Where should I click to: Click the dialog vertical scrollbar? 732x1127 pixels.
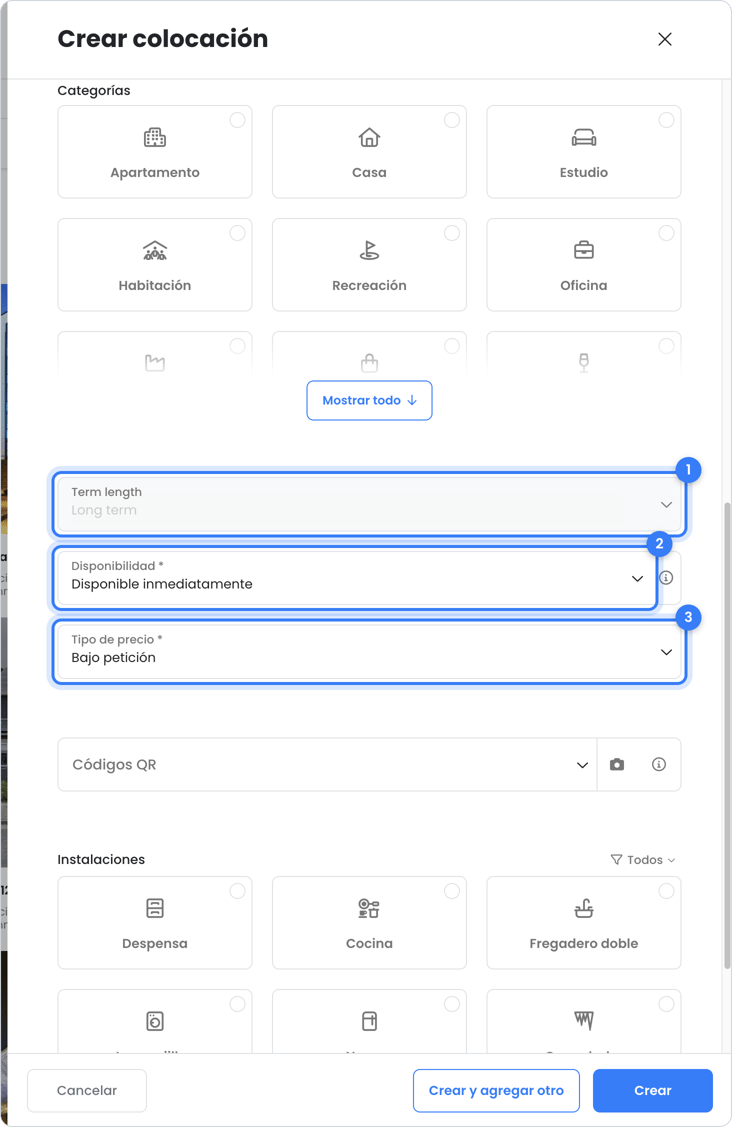727,735
